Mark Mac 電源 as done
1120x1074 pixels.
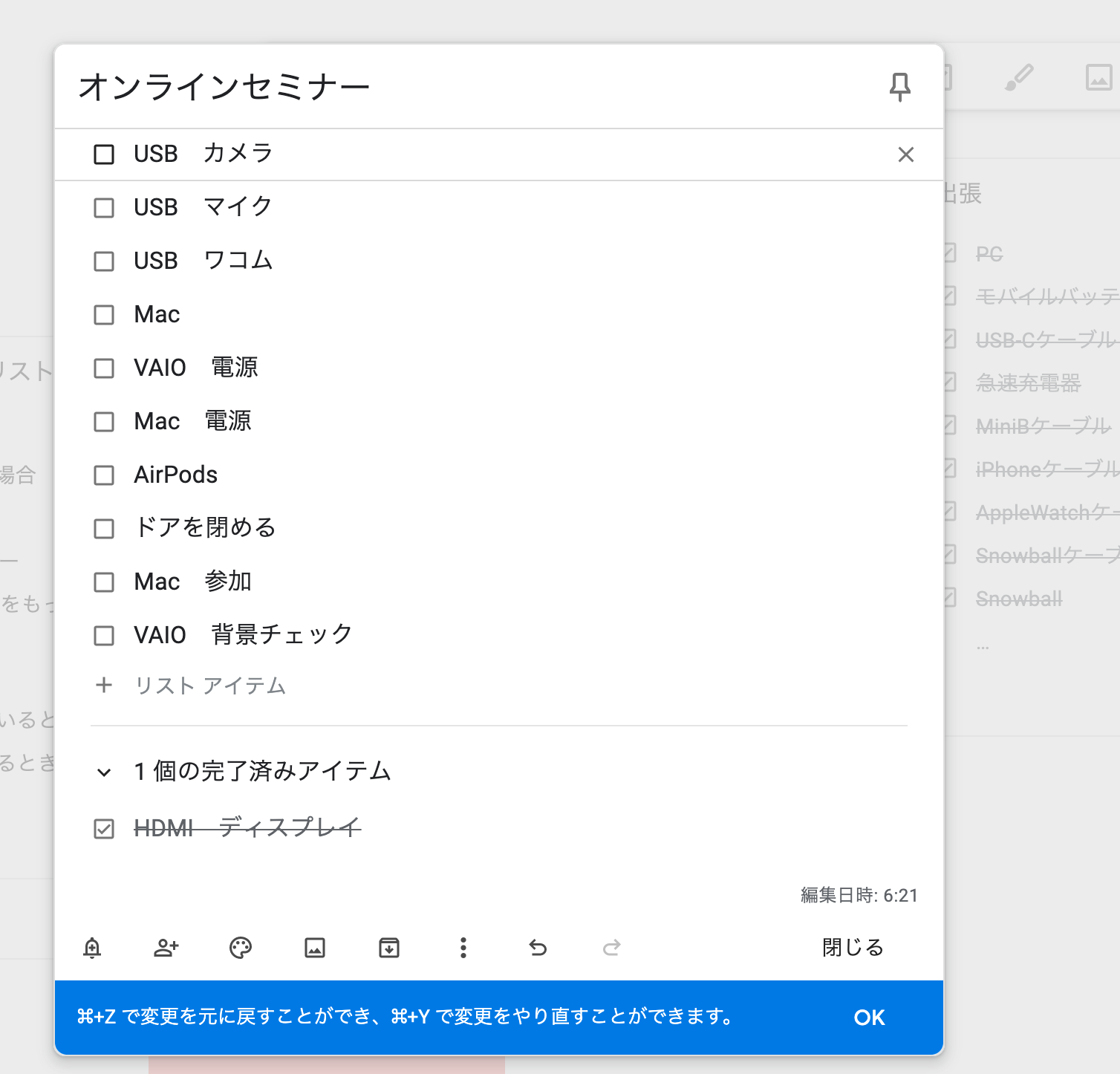[104, 422]
